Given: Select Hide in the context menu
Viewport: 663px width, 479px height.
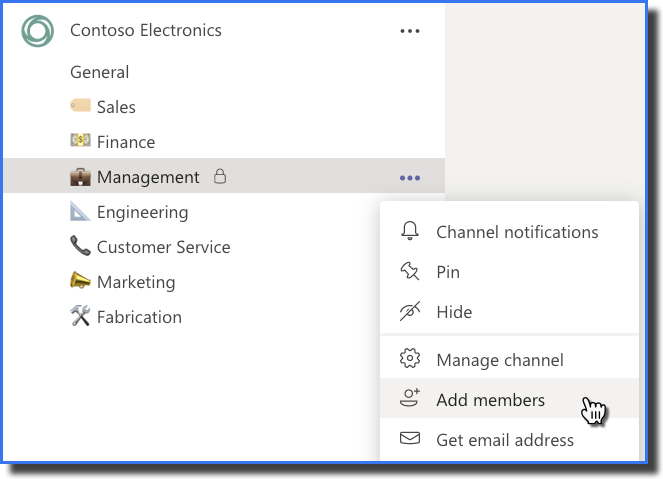Looking at the screenshot, I should (x=509, y=312).
